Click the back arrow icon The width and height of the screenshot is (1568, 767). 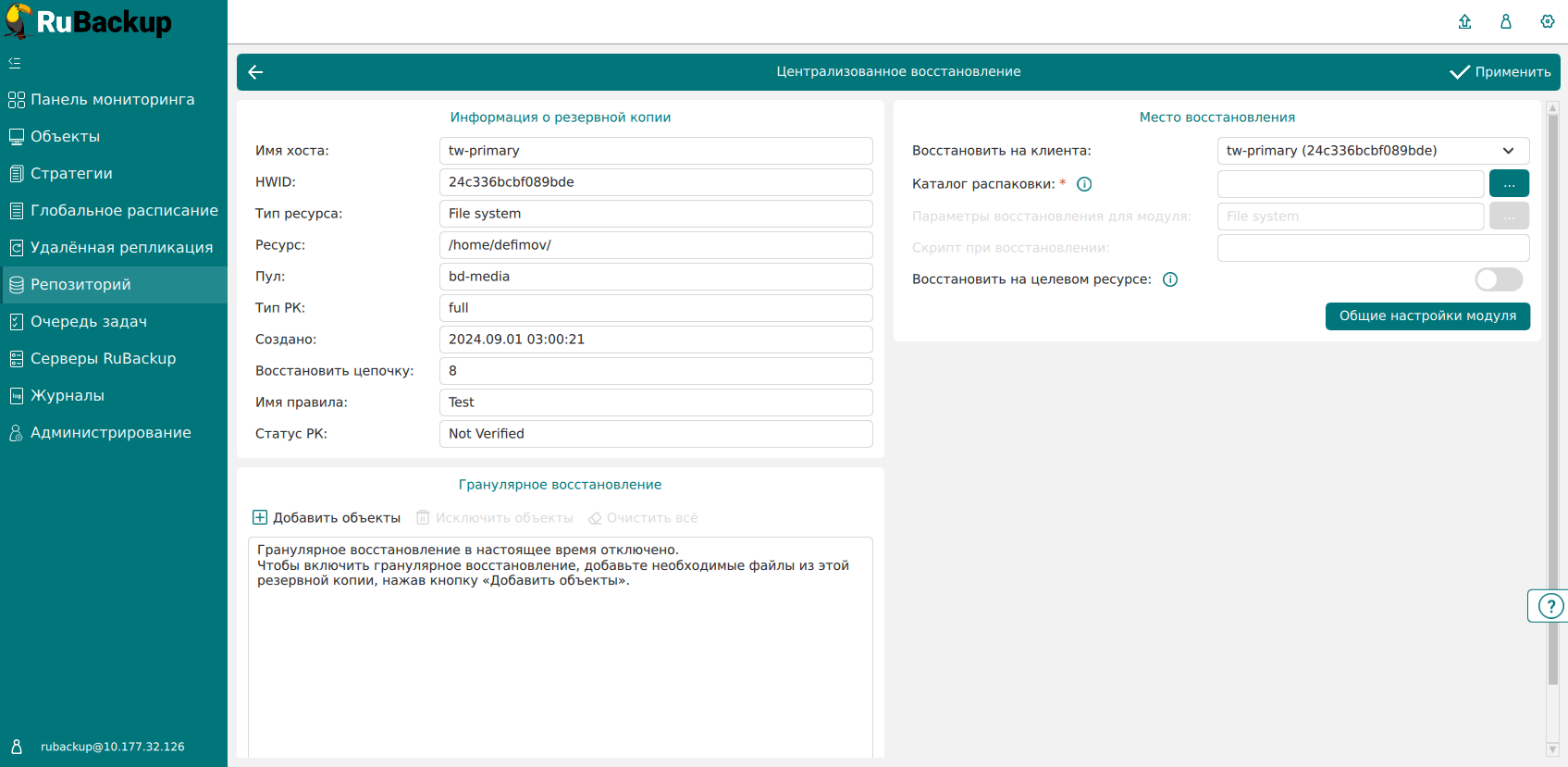tap(256, 72)
